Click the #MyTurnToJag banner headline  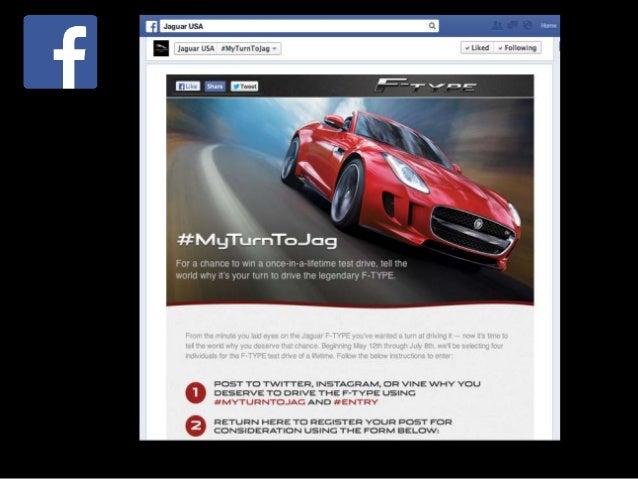click(x=257, y=240)
